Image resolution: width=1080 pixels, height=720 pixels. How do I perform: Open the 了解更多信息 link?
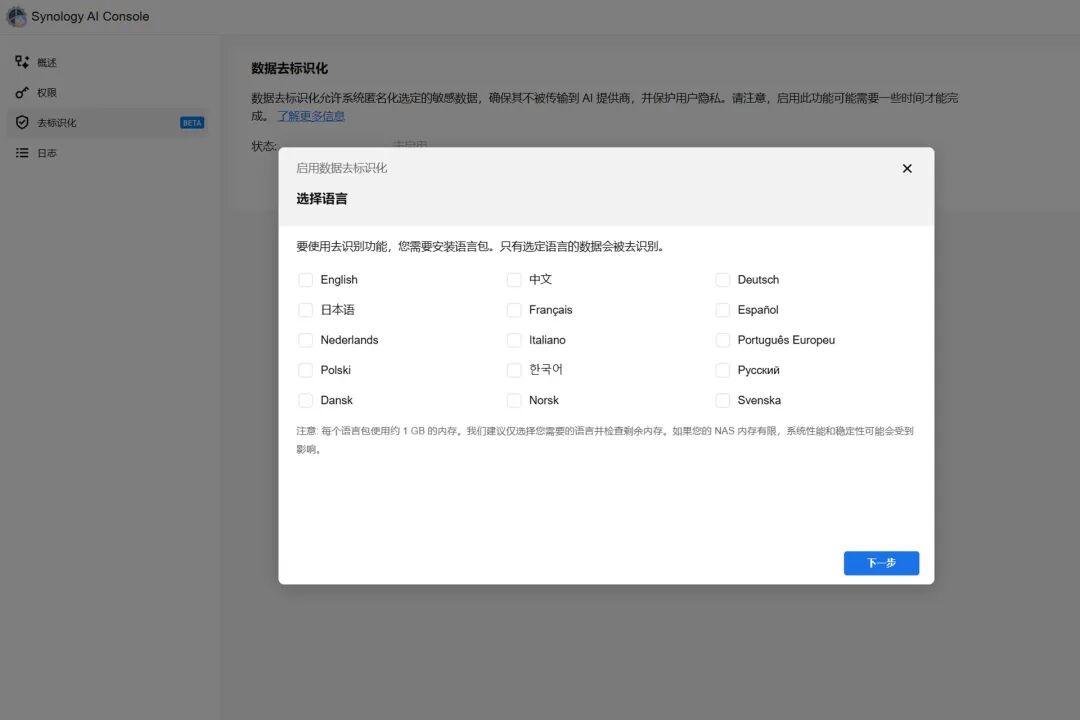pos(311,116)
